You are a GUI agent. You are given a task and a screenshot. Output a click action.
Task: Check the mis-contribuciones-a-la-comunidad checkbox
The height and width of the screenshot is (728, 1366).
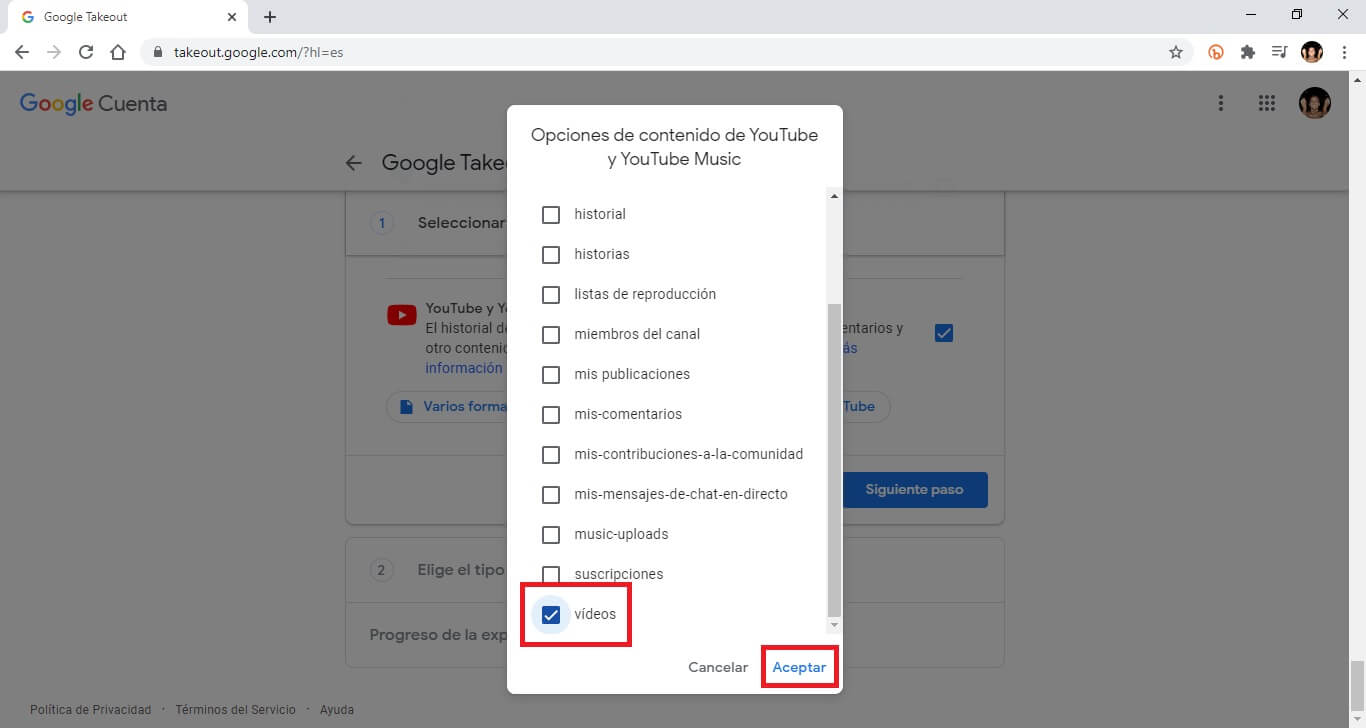pyautogui.click(x=551, y=454)
